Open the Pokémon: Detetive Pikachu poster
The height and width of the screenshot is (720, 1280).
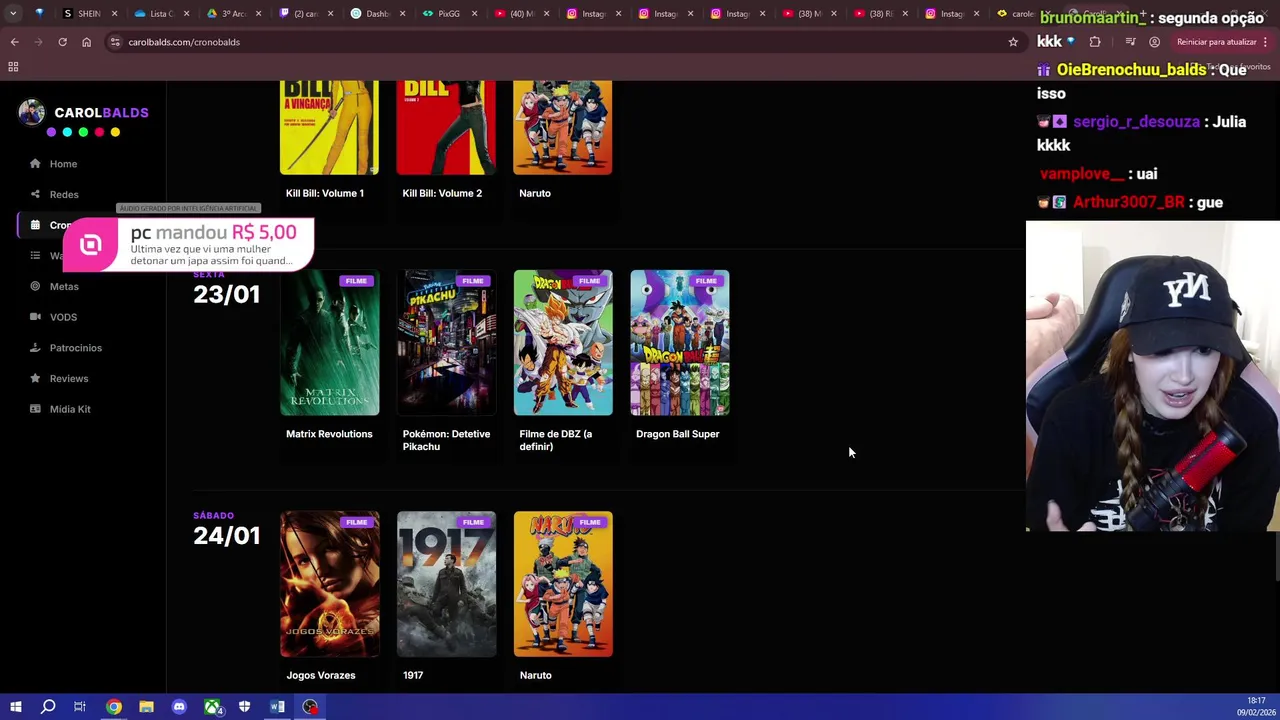[x=446, y=343]
